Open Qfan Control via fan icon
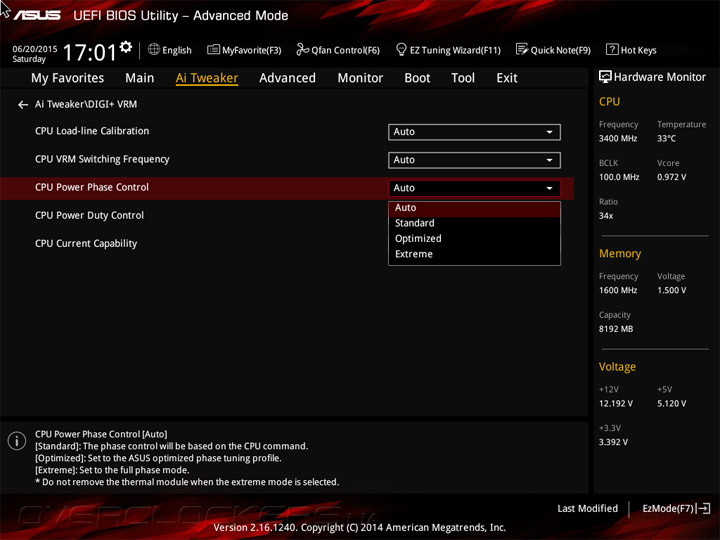The height and width of the screenshot is (540, 720). (302, 49)
